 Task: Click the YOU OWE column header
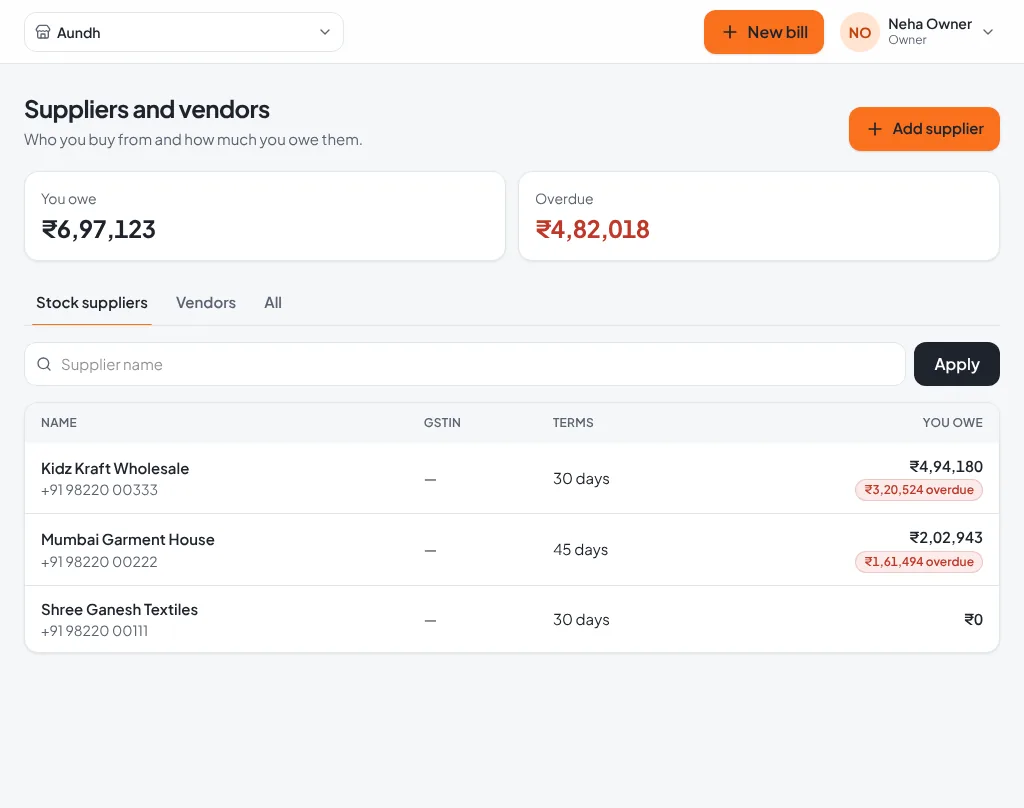click(952, 423)
